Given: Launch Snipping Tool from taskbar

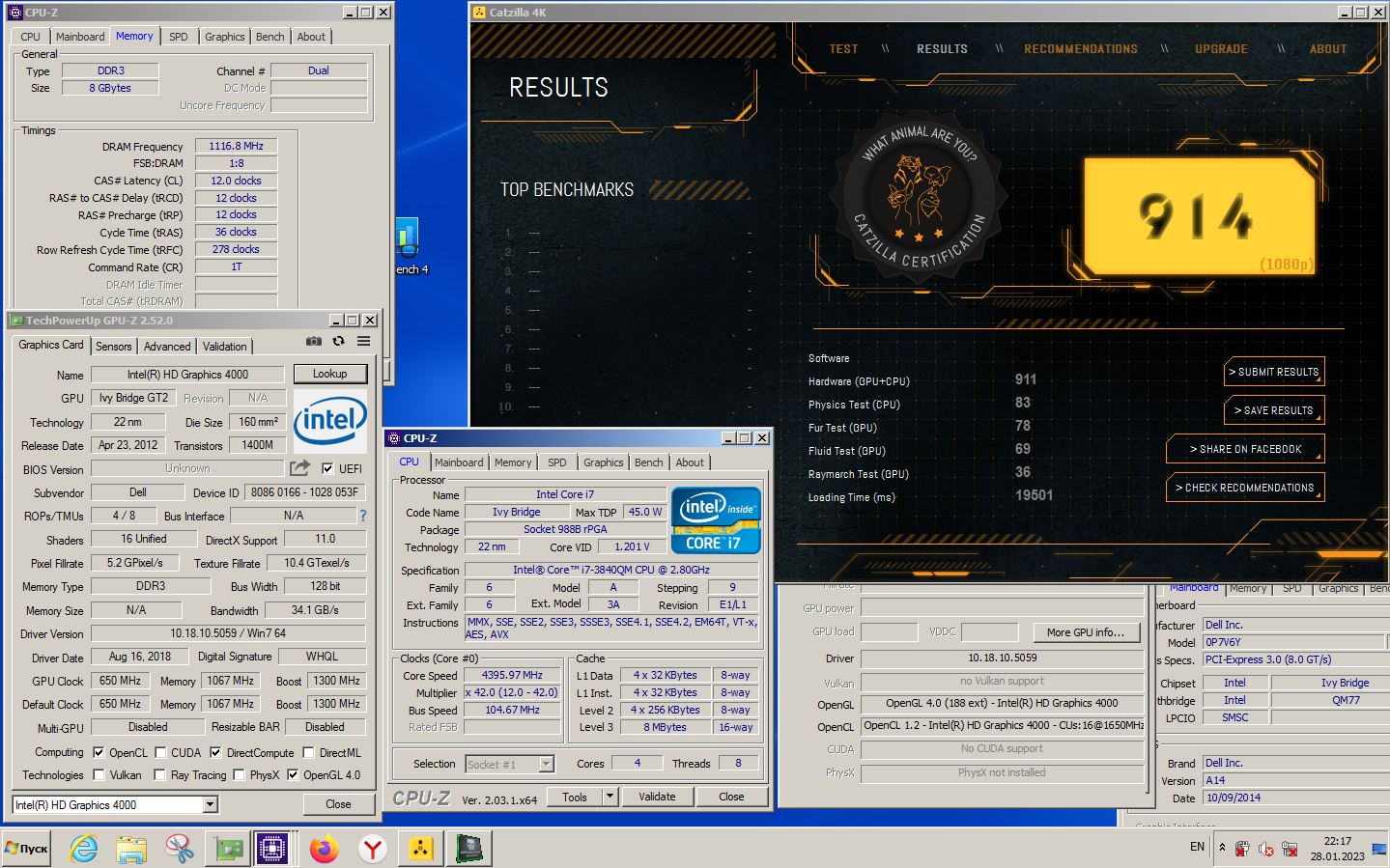Looking at the screenshot, I should point(179,849).
